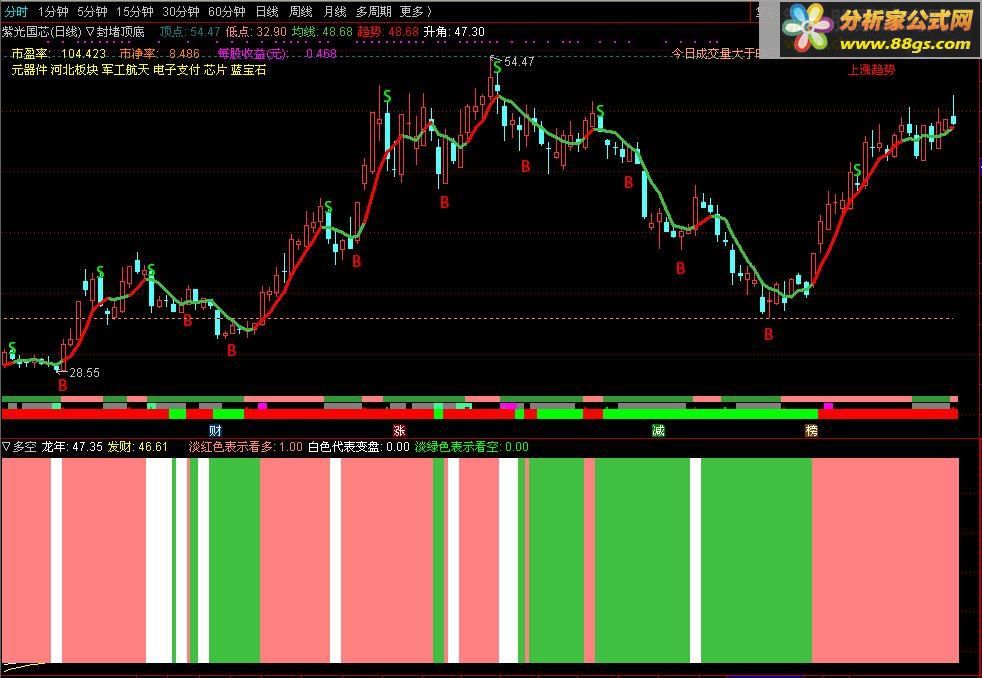Switch to the 日线 daily chart tab

point(267,11)
